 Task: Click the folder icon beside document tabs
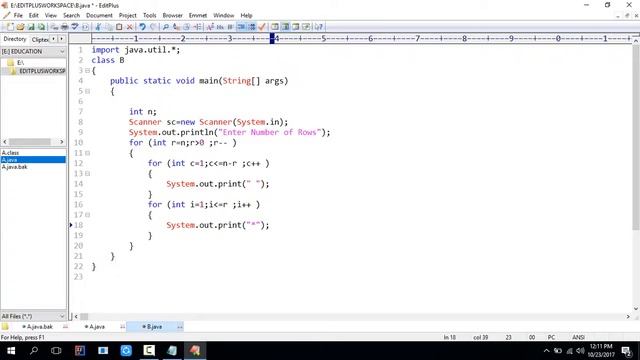tap(5, 327)
